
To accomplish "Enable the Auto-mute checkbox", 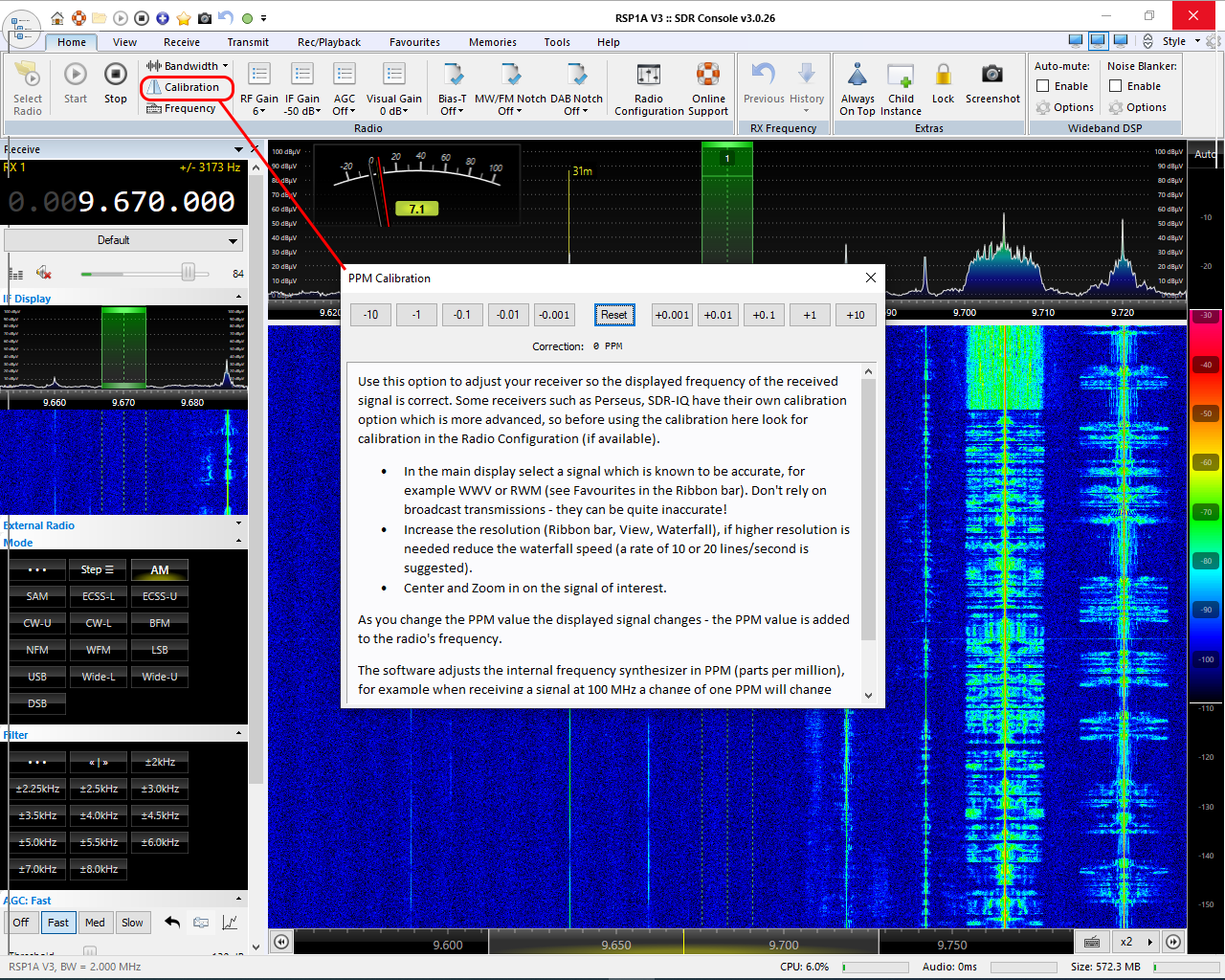I will [x=1043, y=86].
